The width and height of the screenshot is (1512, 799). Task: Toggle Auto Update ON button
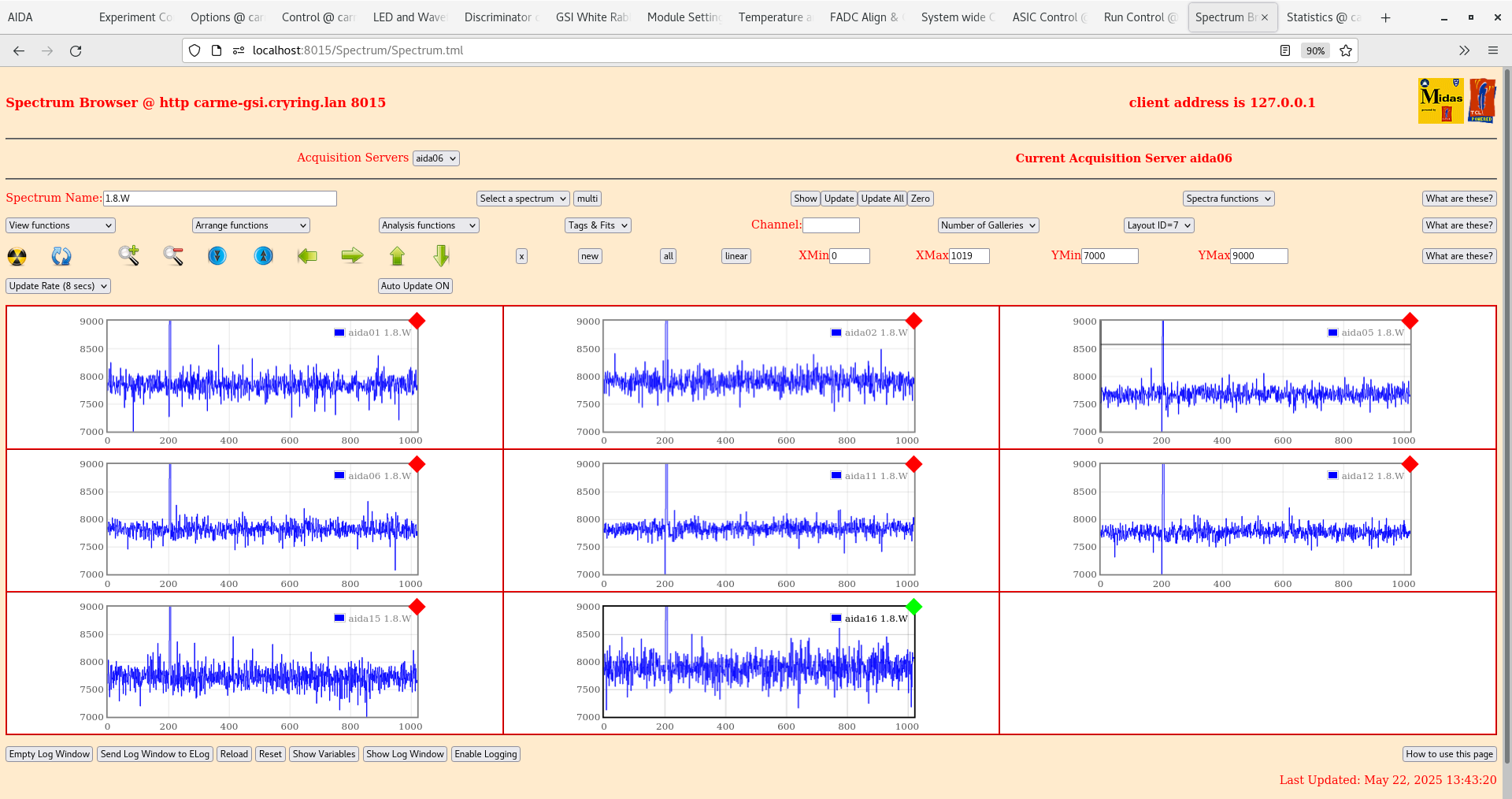tap(415, 285)
